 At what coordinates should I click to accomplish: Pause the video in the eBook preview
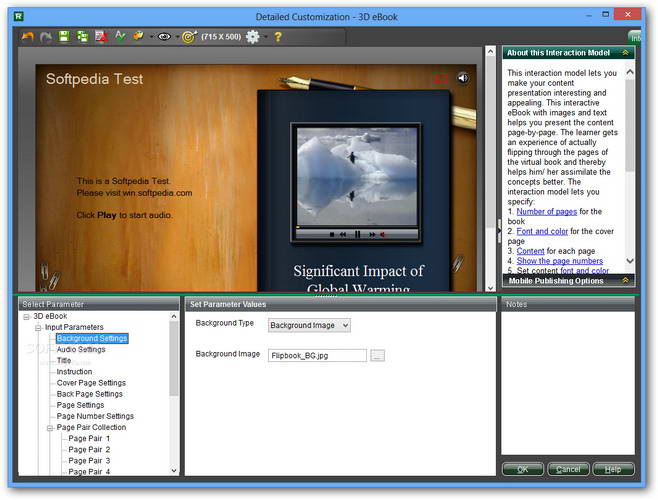[x=357, y=234]
